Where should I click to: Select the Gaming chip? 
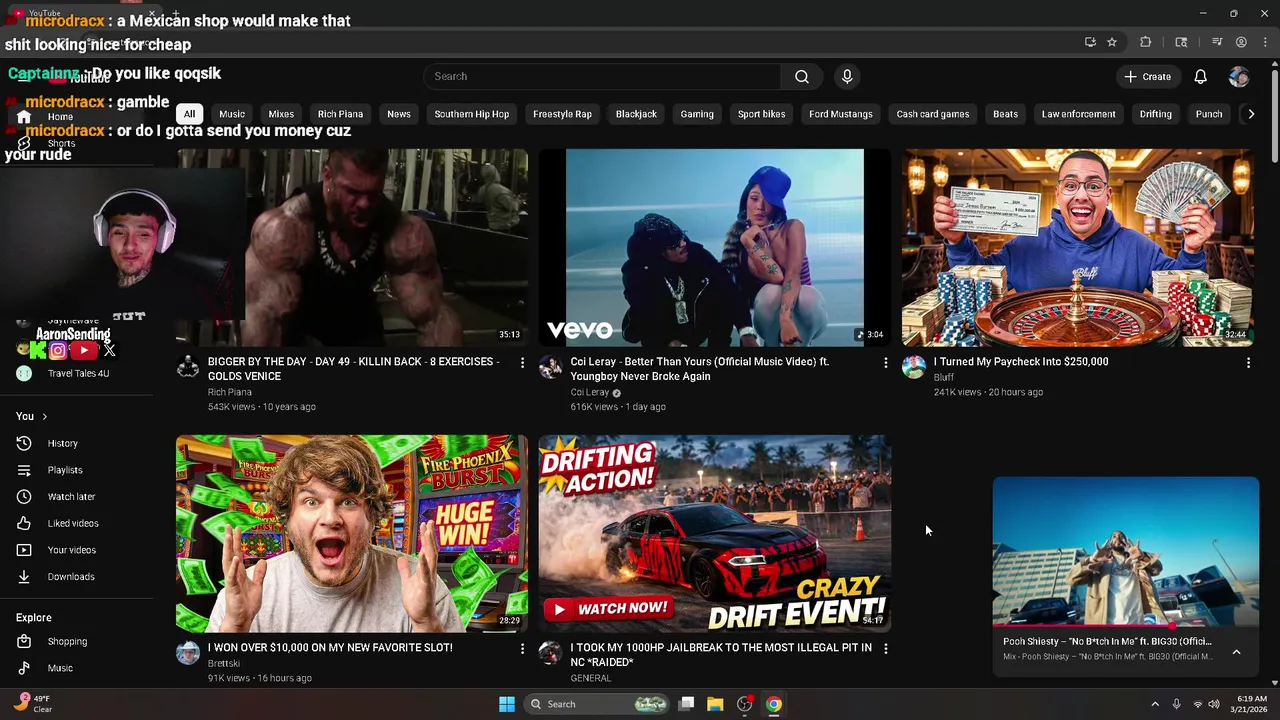(697, 114)
